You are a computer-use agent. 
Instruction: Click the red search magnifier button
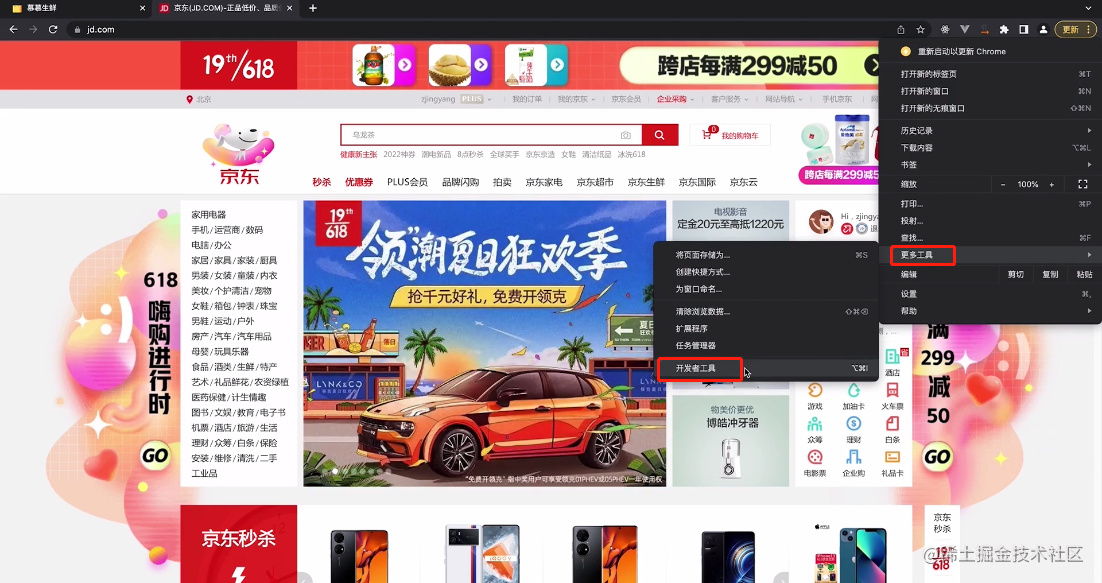[659, 135]
